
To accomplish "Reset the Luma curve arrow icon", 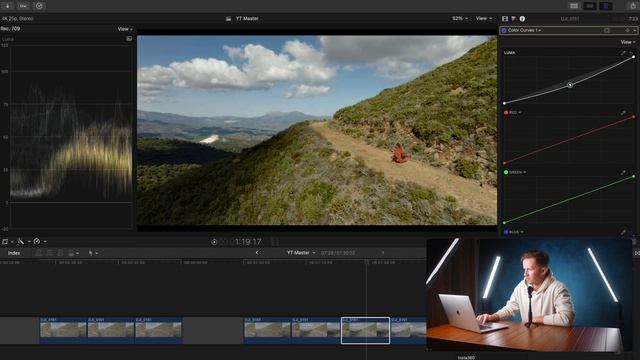I will click(632, 53).
